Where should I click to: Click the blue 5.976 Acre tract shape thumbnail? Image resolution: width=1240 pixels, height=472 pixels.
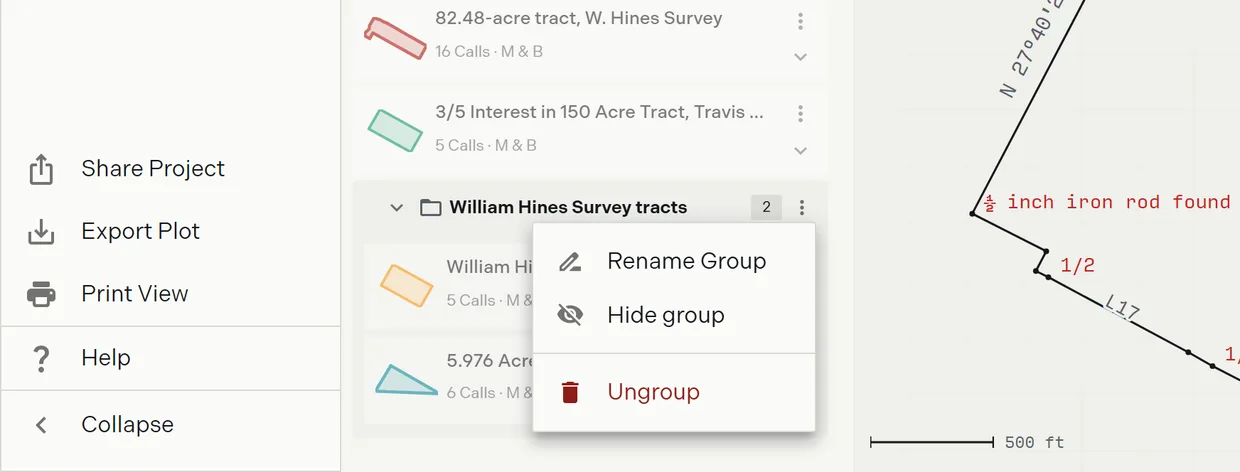pos(406,380)
